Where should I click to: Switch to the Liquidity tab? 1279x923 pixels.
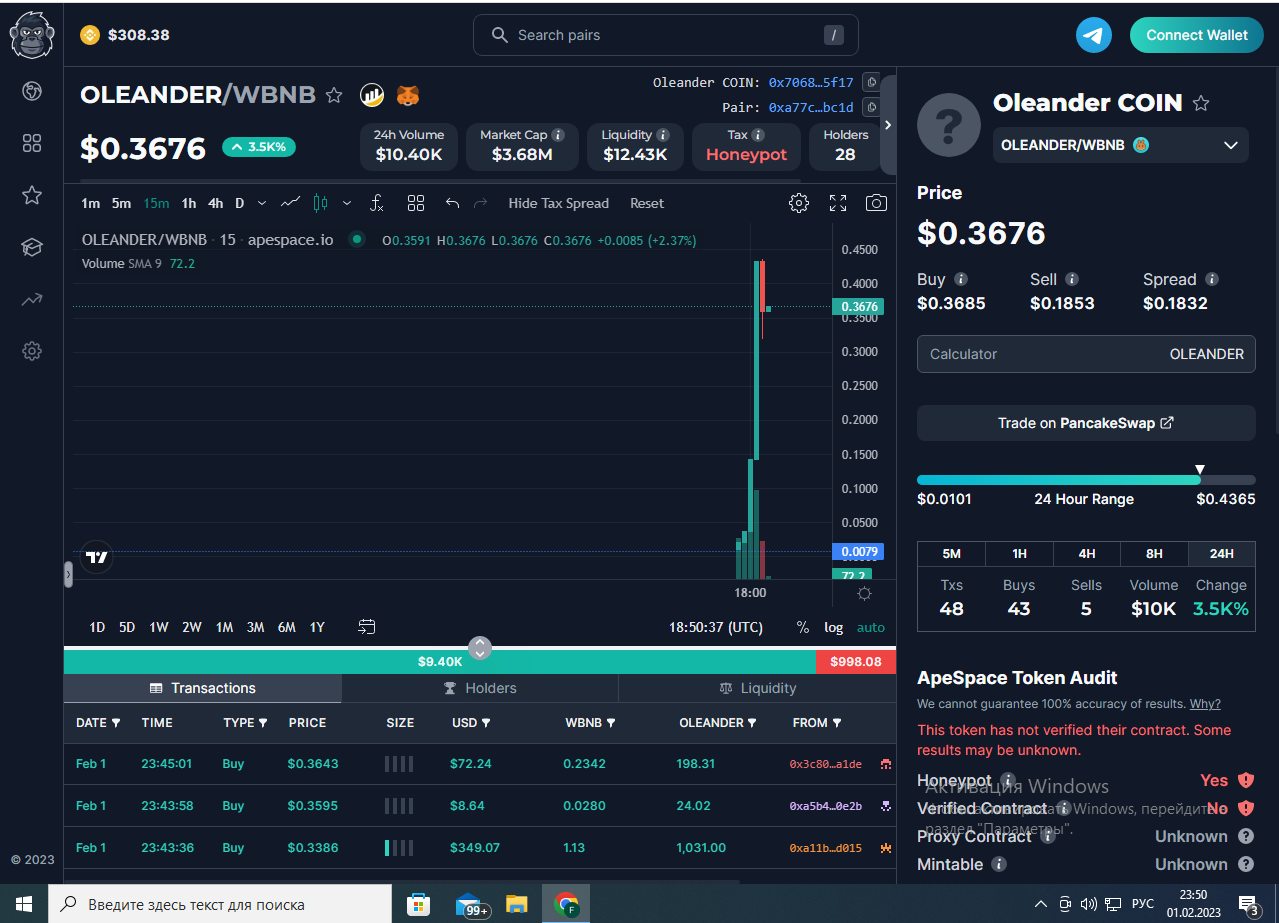point(757,688)
